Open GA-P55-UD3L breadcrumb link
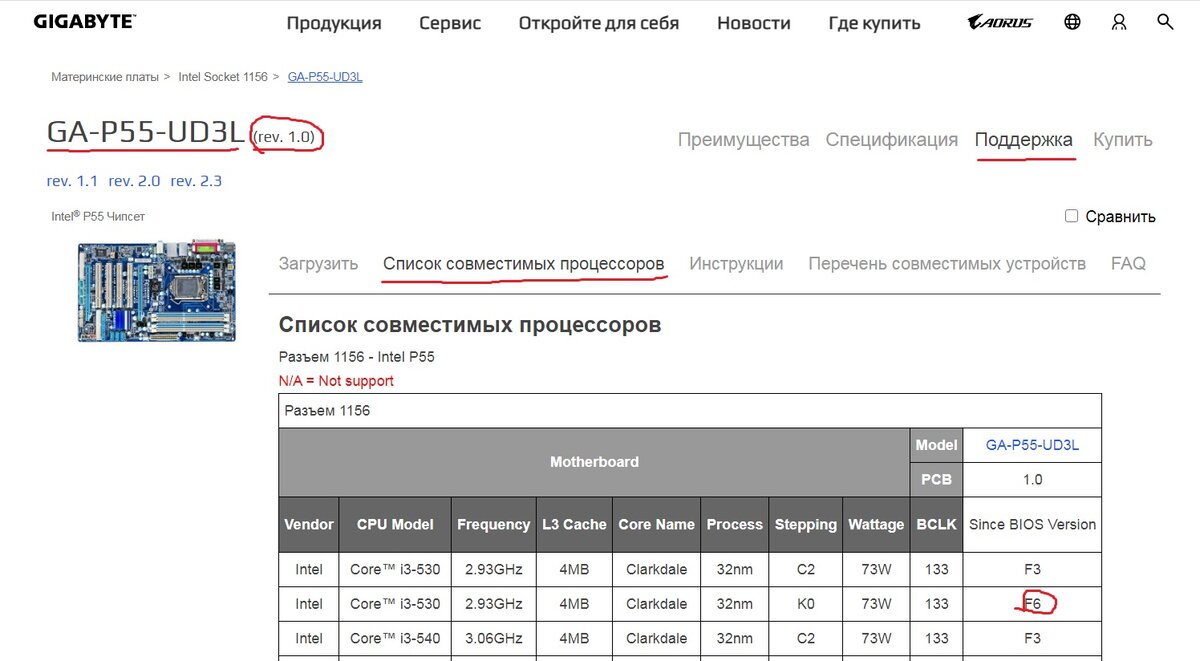The image size is (1200, 661). click(325, 77)
